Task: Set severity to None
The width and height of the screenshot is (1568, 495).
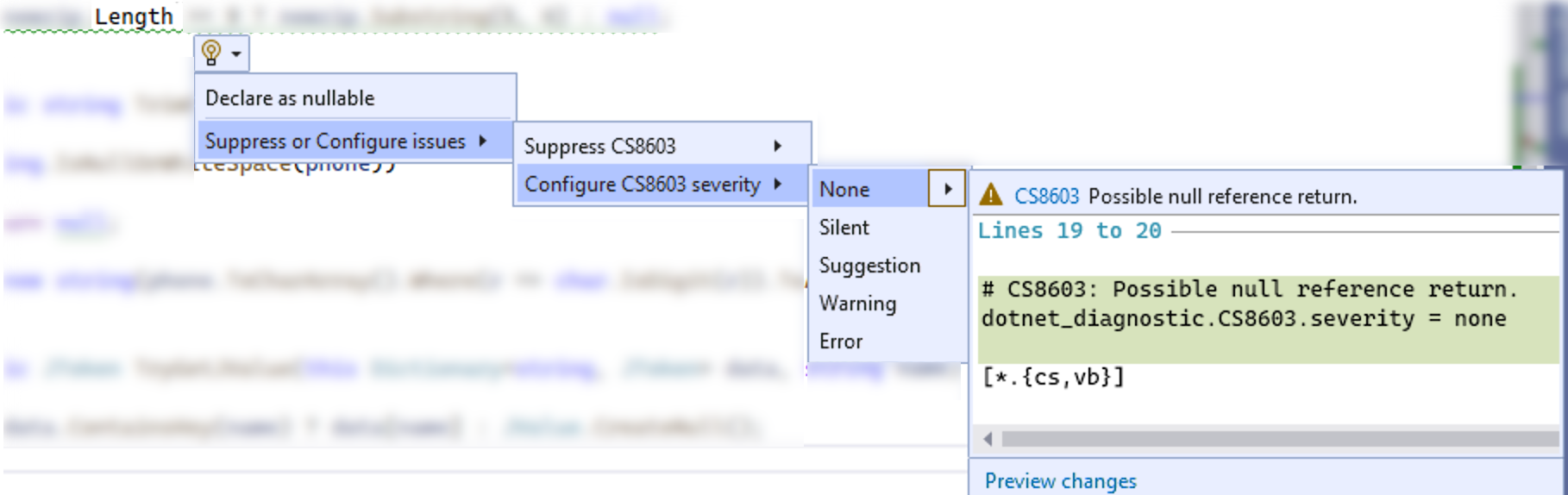Action: pyautogui.click(x=870, y=189)
